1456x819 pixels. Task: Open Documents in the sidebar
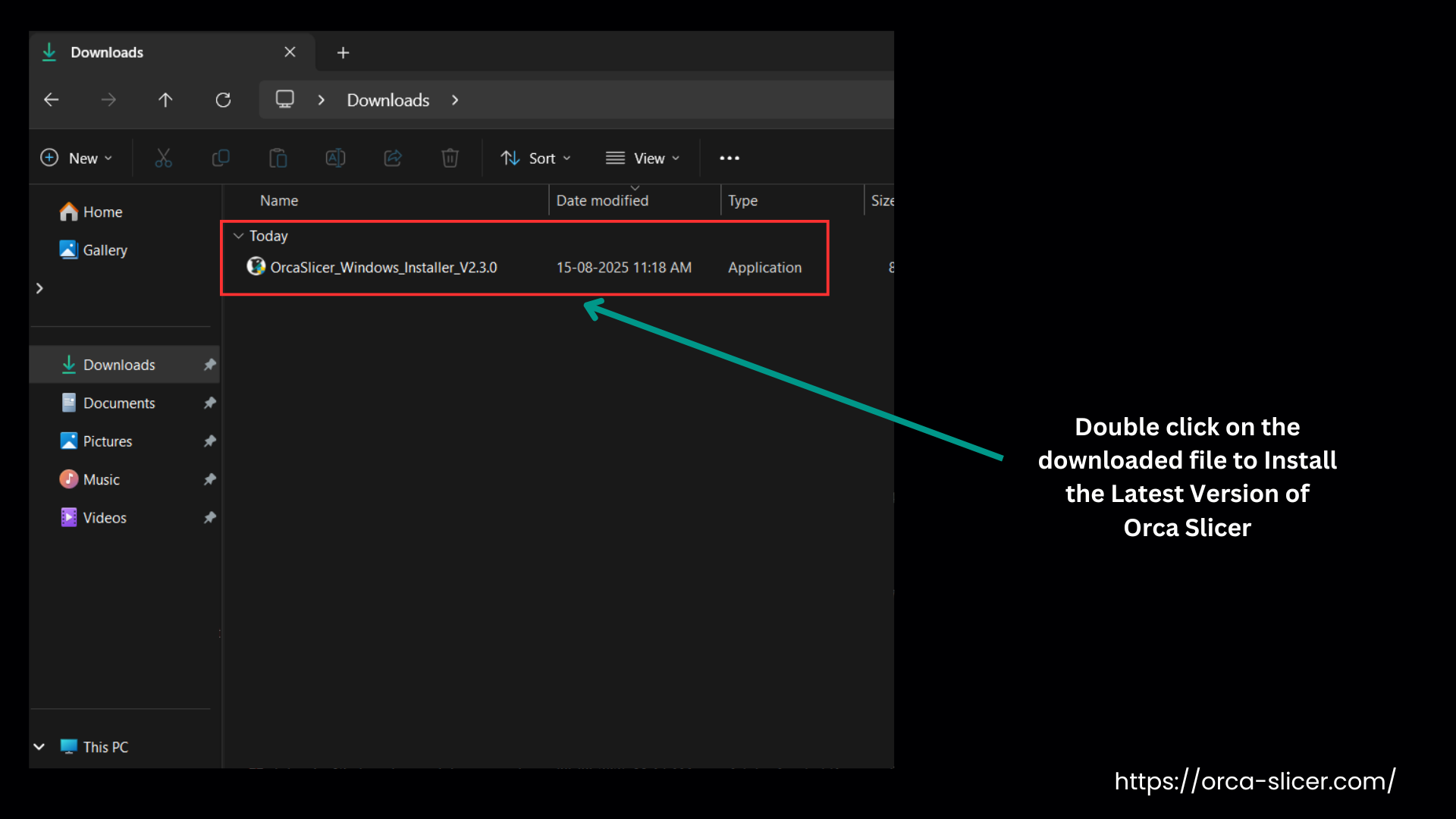(108, 403)
